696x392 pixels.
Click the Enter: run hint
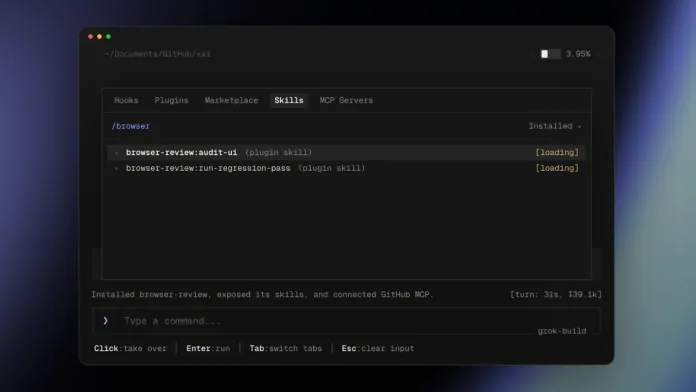208,348
